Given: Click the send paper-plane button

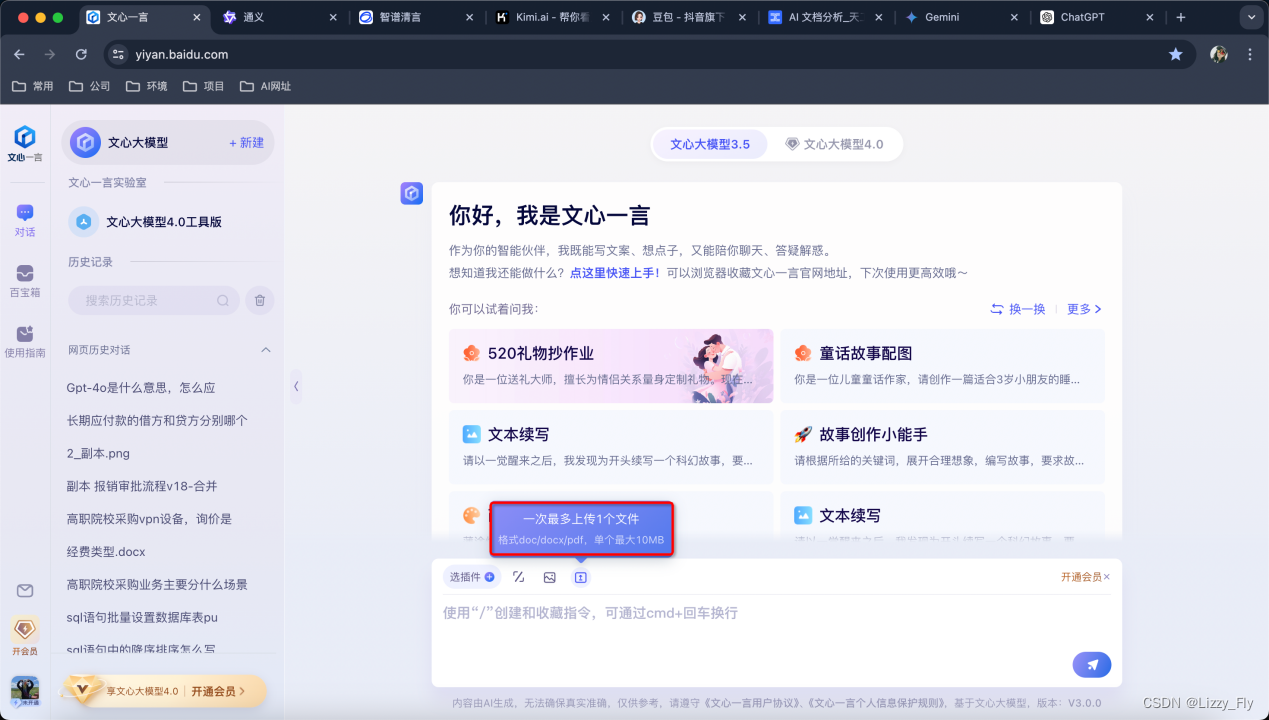Looking at the screenshot, I should [1092, 665].
